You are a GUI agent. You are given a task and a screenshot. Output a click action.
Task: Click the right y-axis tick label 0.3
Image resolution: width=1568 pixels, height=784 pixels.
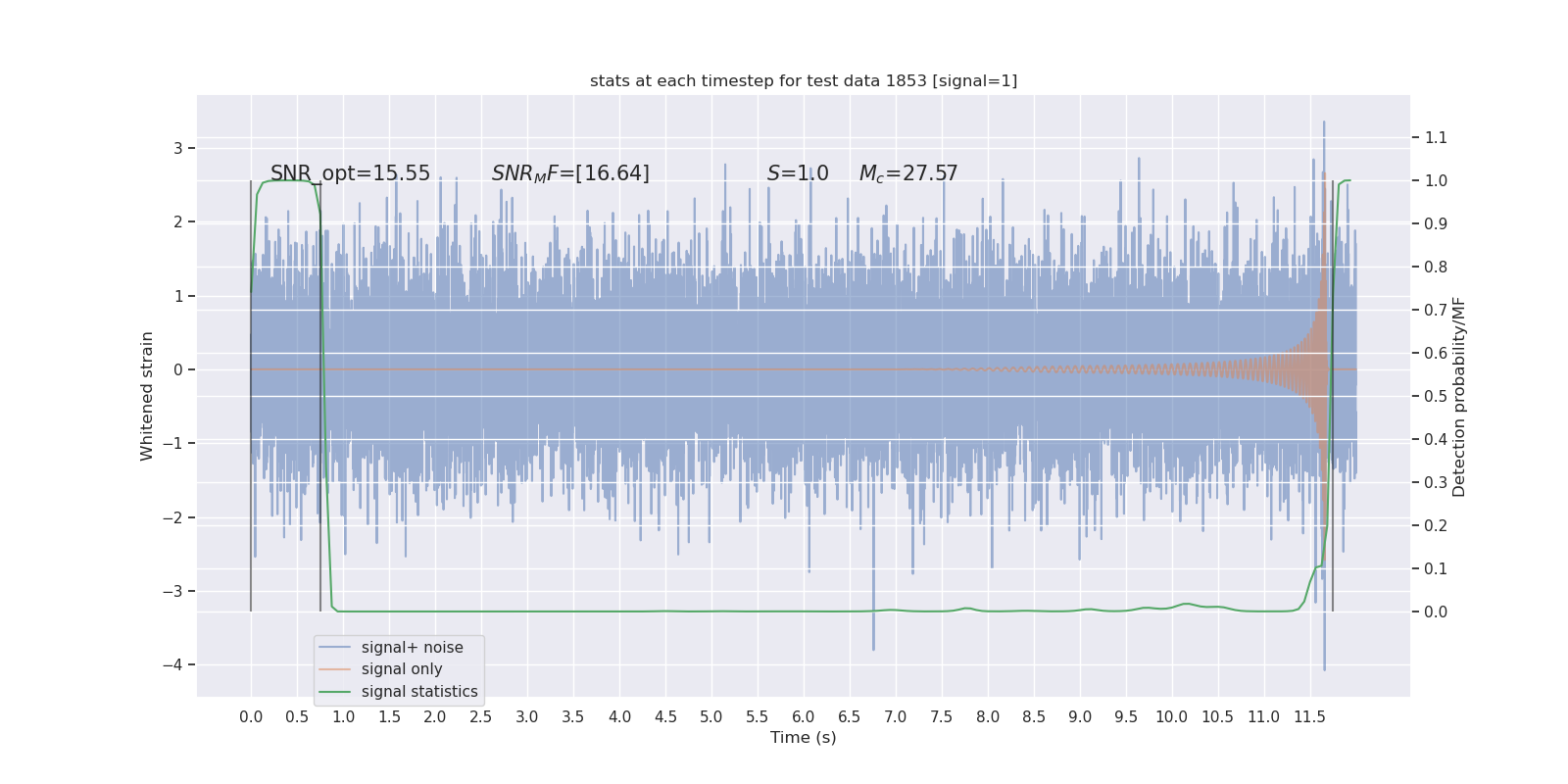tap(1436, 482)
